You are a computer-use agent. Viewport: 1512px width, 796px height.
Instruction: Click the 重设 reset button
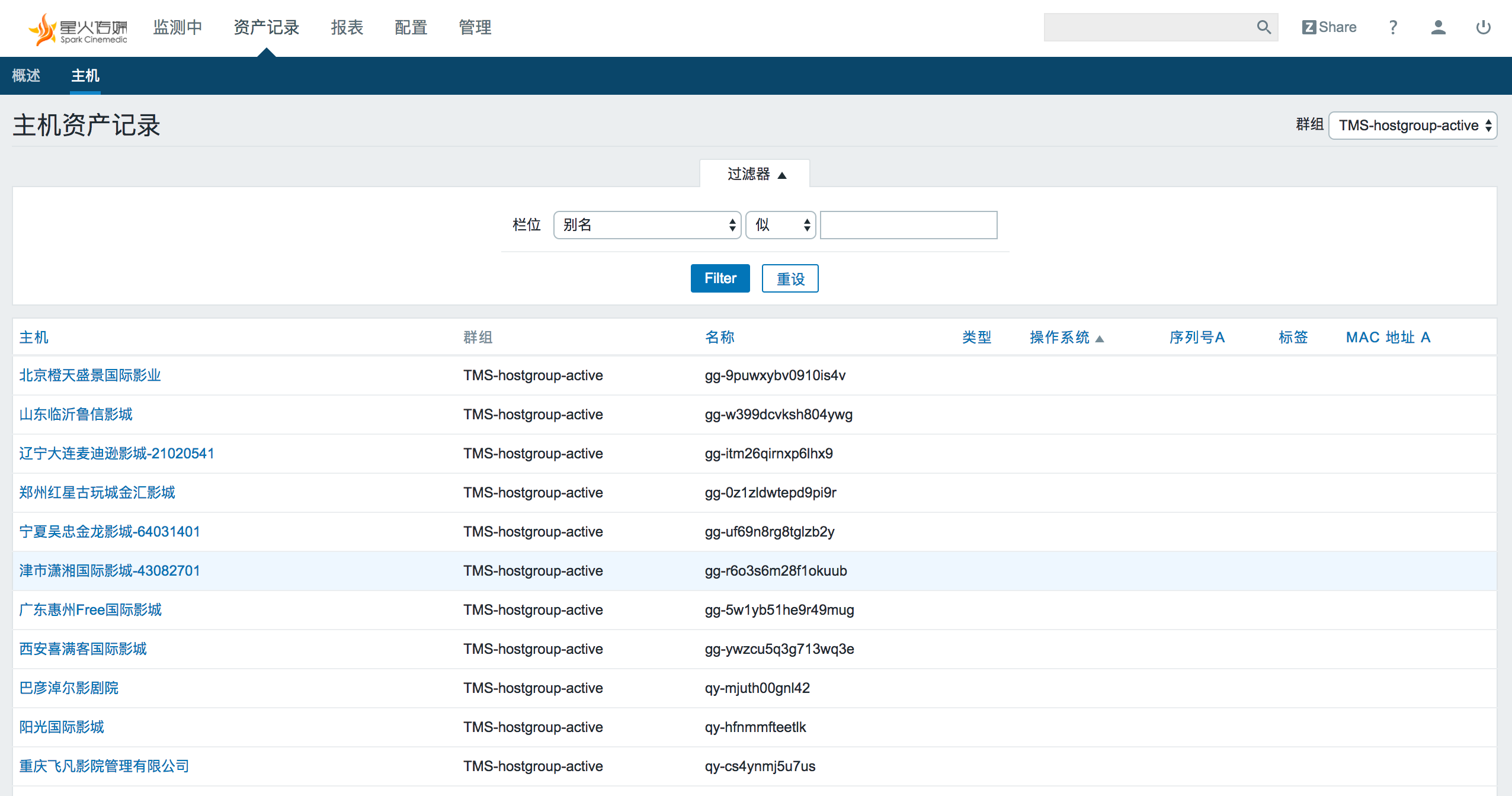coord(790,278)
